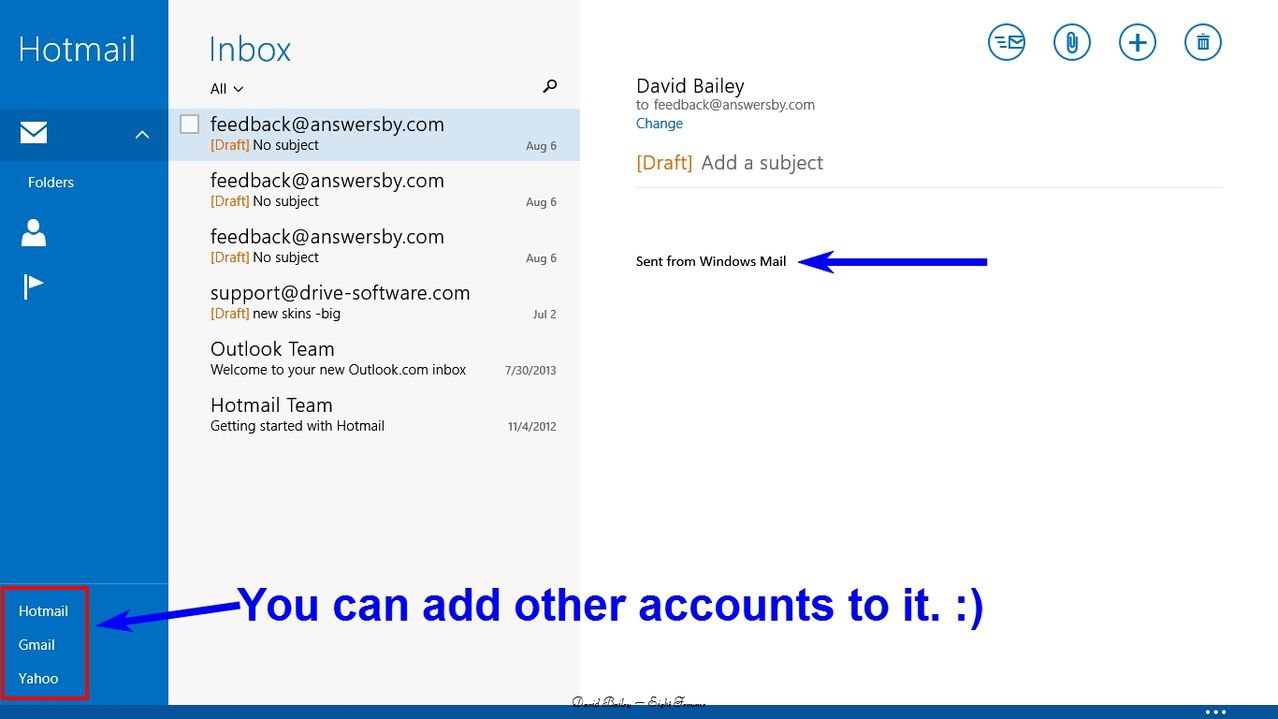Image resolution: width=1278 pixels, height=719 pixels.
Task: Click the Change sender link
Action: coord(659,124)
